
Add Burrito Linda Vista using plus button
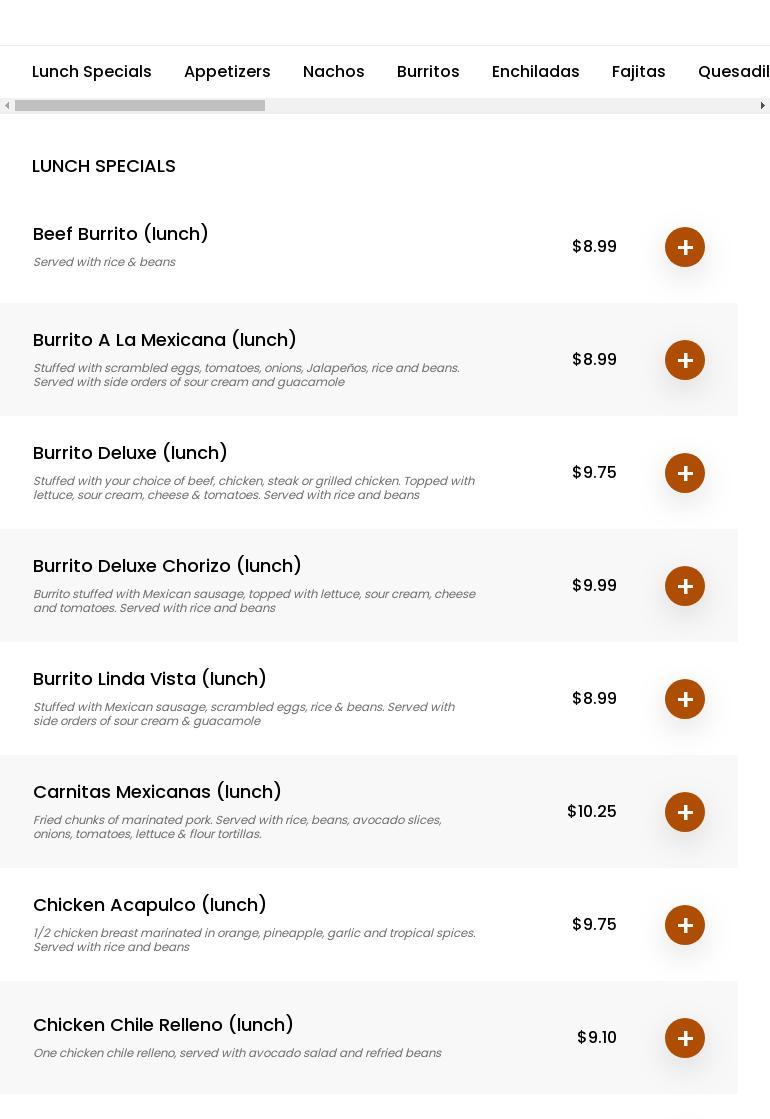pyautogui.click(x=685, y=699)
